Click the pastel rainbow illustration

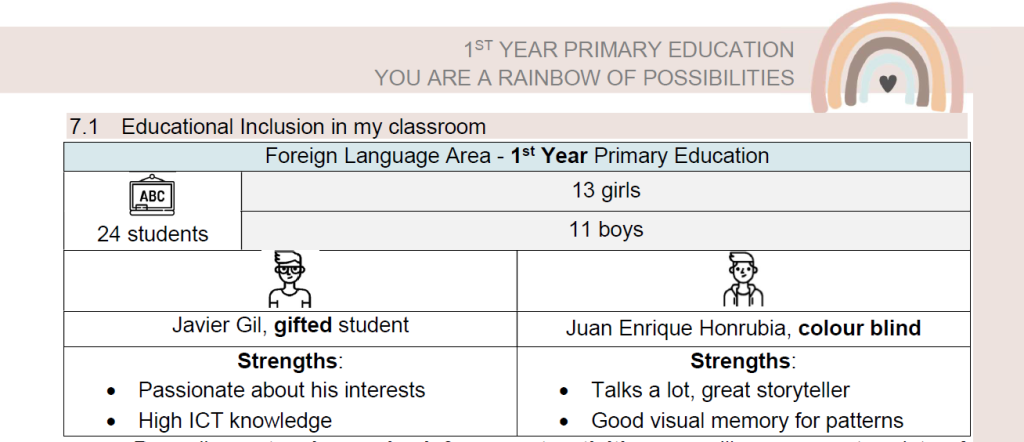coord(885,60)
